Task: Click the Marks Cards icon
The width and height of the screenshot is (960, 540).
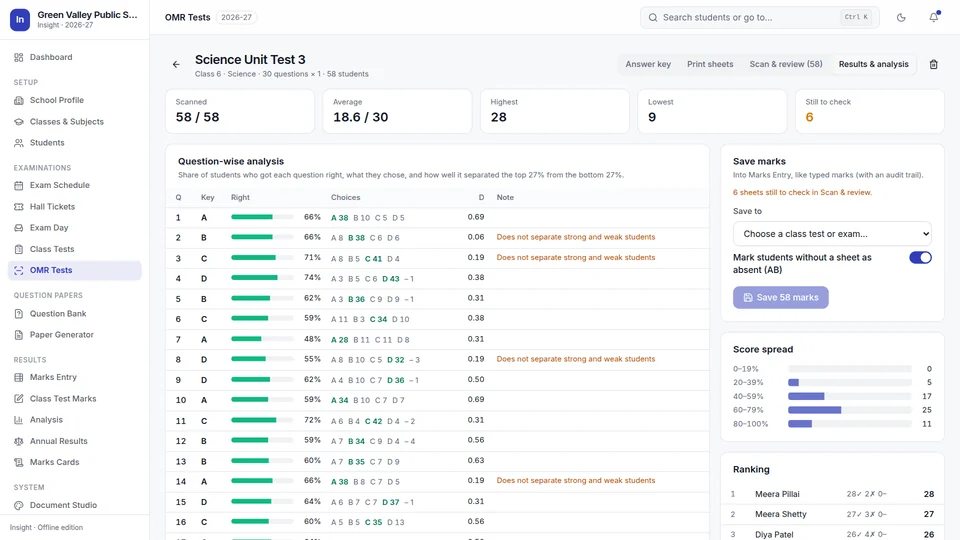Action: click(18, 462)
